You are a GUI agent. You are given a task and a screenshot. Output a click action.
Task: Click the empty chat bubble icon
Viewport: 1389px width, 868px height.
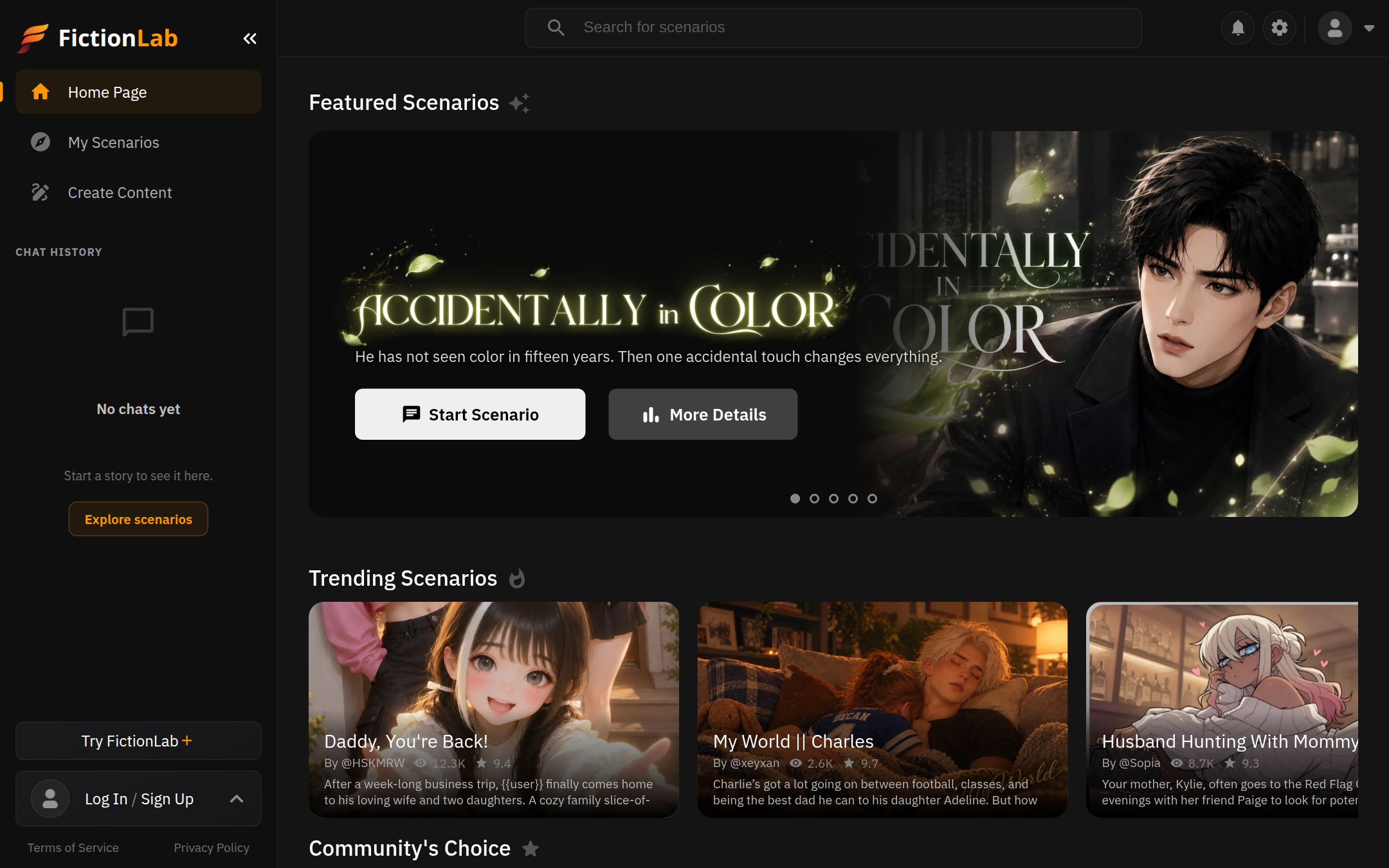tap(138, 321)
